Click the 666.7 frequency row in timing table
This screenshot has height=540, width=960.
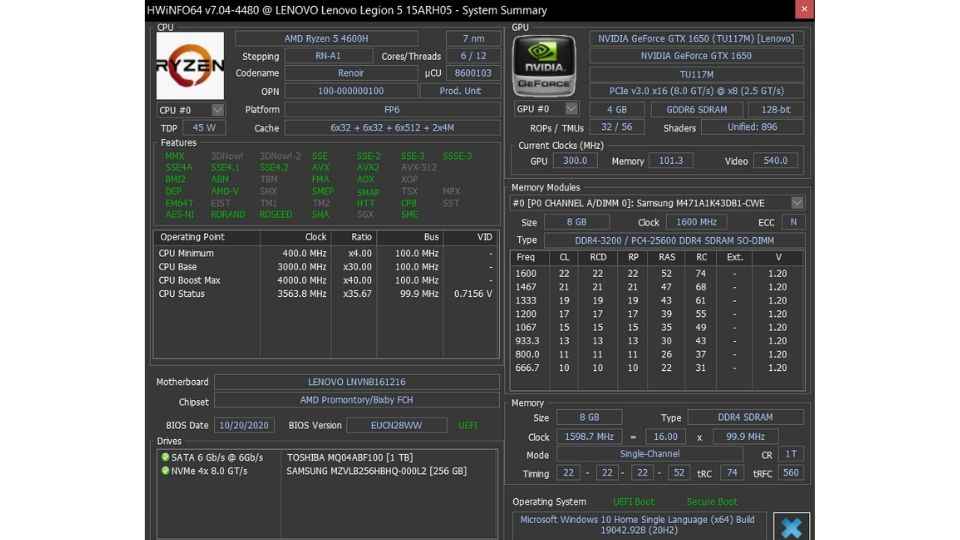[x=657, y=368]
